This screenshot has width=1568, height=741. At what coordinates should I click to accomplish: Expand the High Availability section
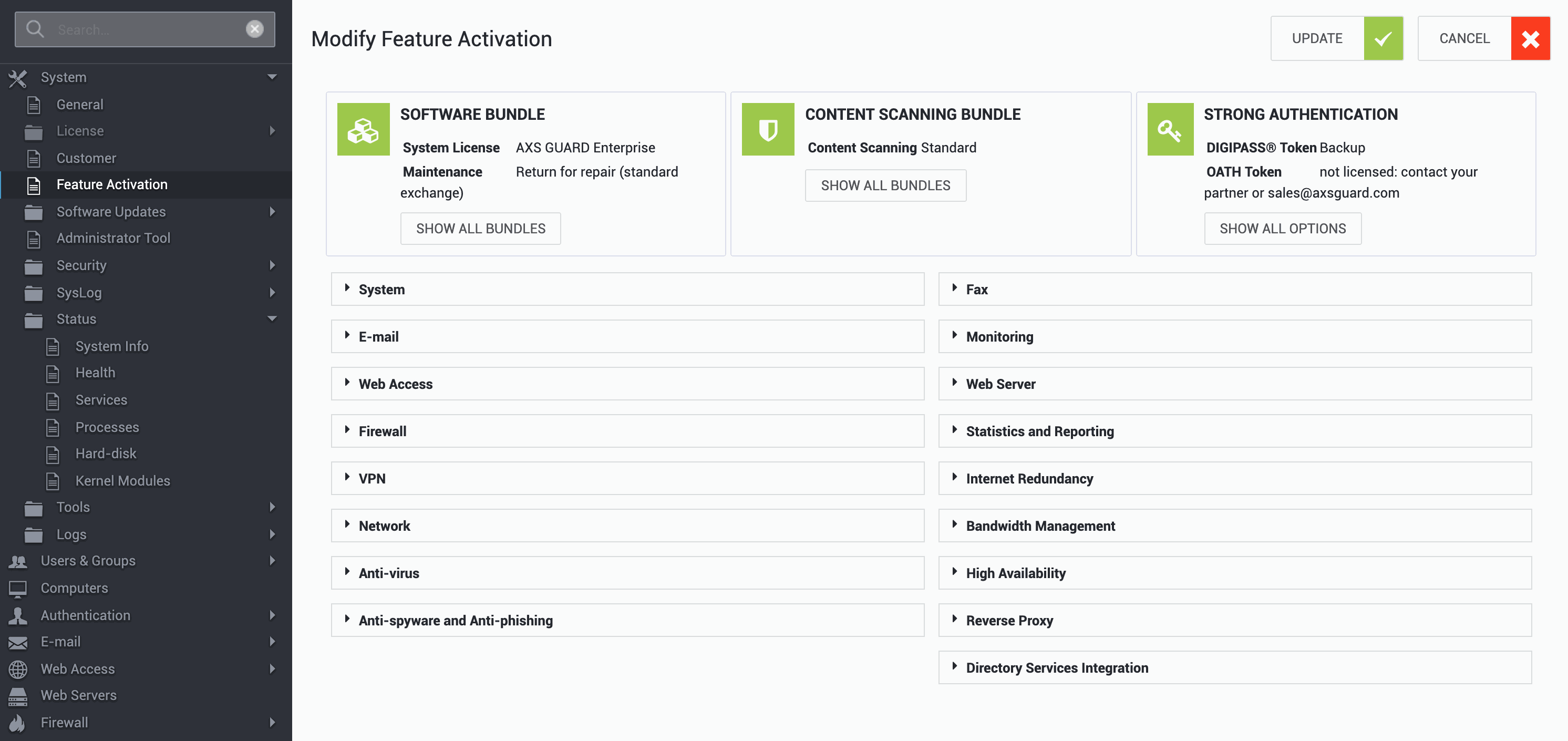coord(1234,573)
